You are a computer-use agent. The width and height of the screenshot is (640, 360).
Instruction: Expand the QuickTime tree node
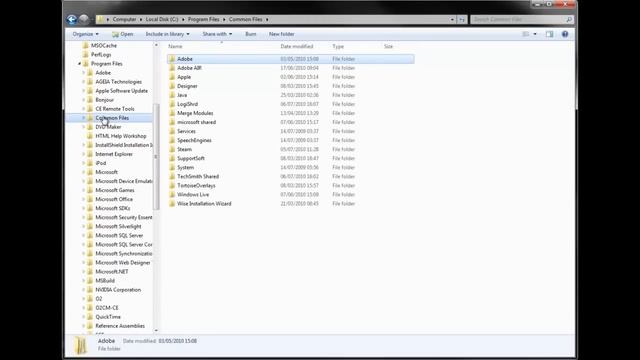point(84,317)
